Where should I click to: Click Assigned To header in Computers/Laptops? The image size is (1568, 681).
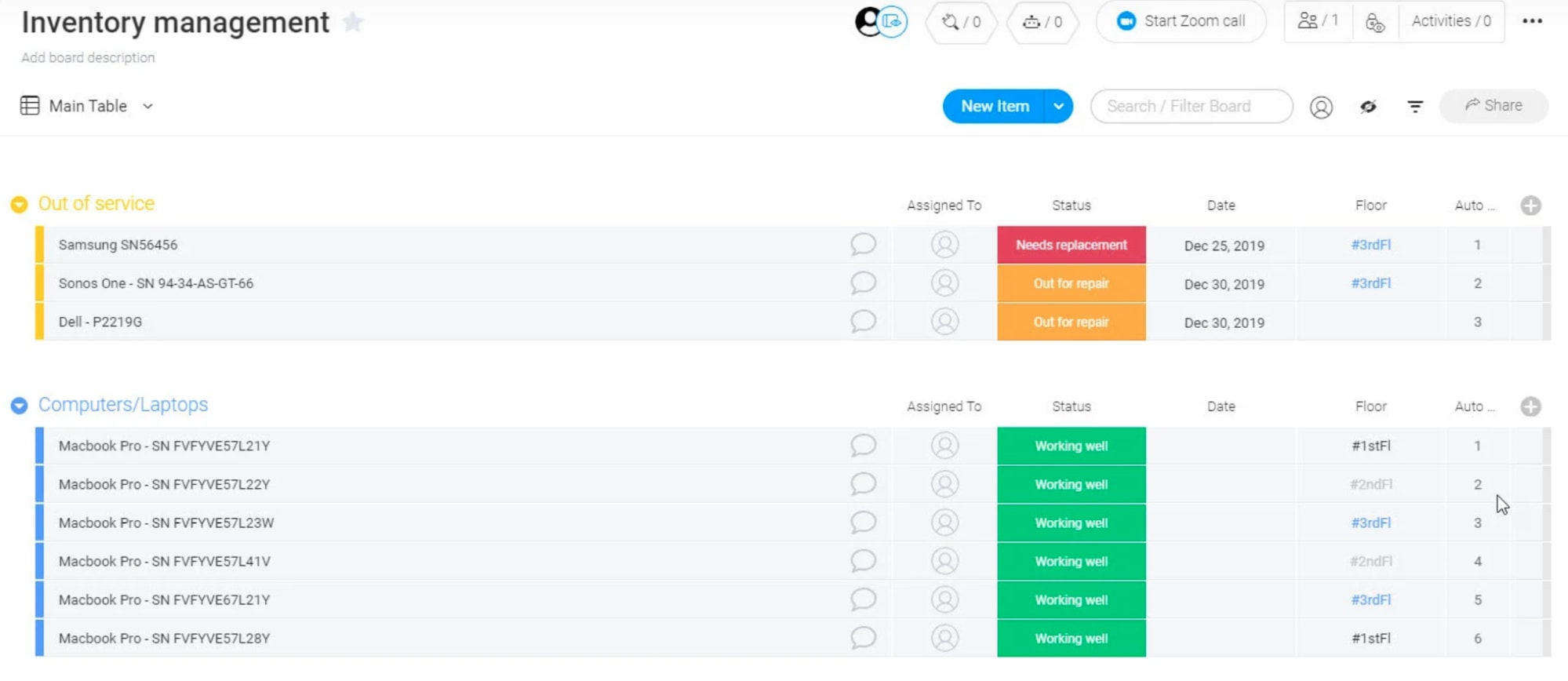click(x=944, y=406)
